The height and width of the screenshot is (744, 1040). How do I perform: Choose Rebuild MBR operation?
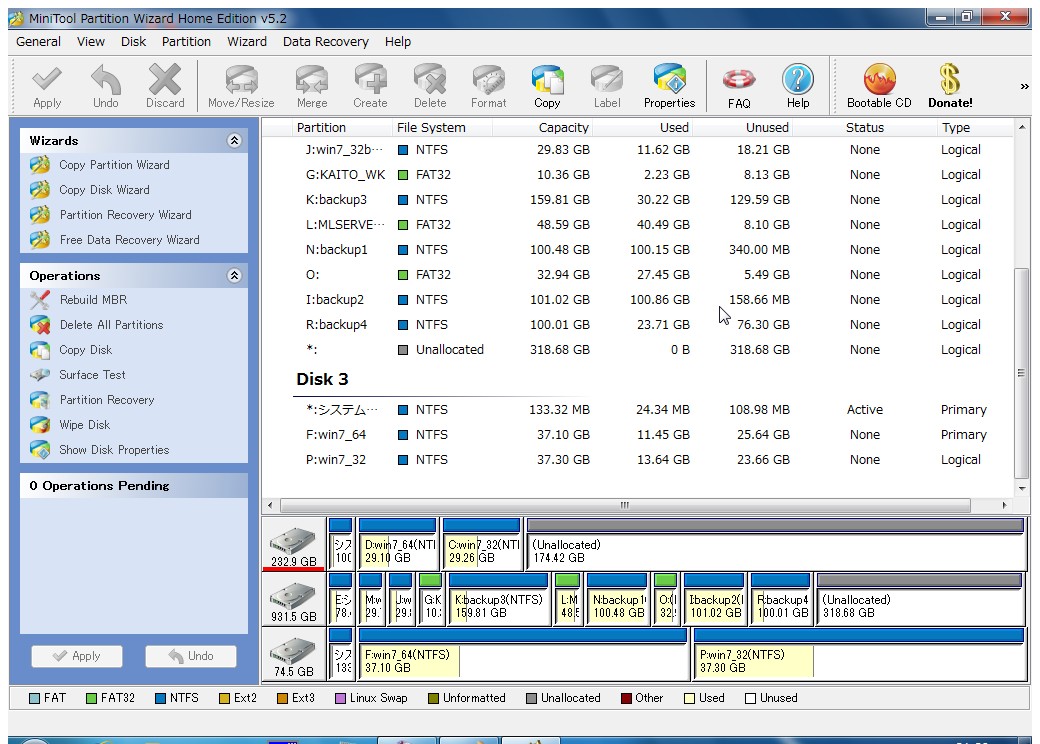pyautogui.click(x=93, y=300)
